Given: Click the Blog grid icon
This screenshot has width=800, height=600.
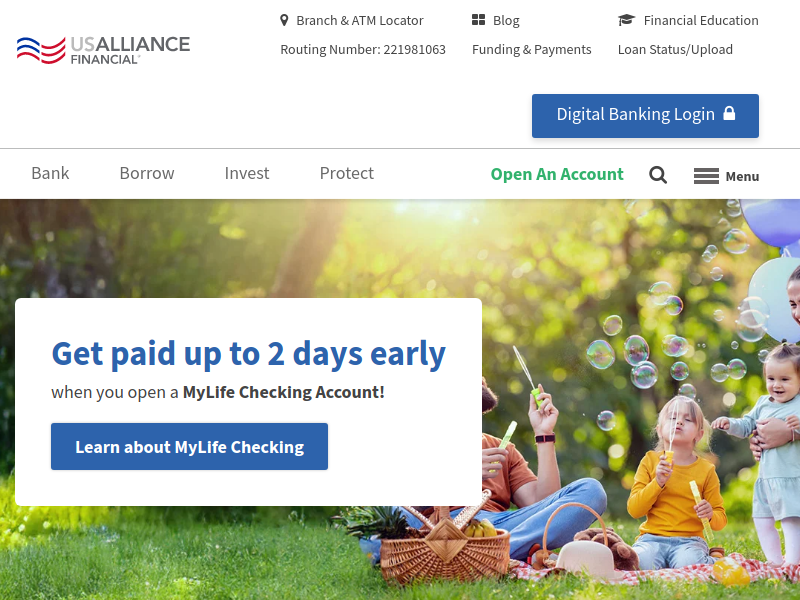Looking at the screenshot, I should click(x=478, y=20).
